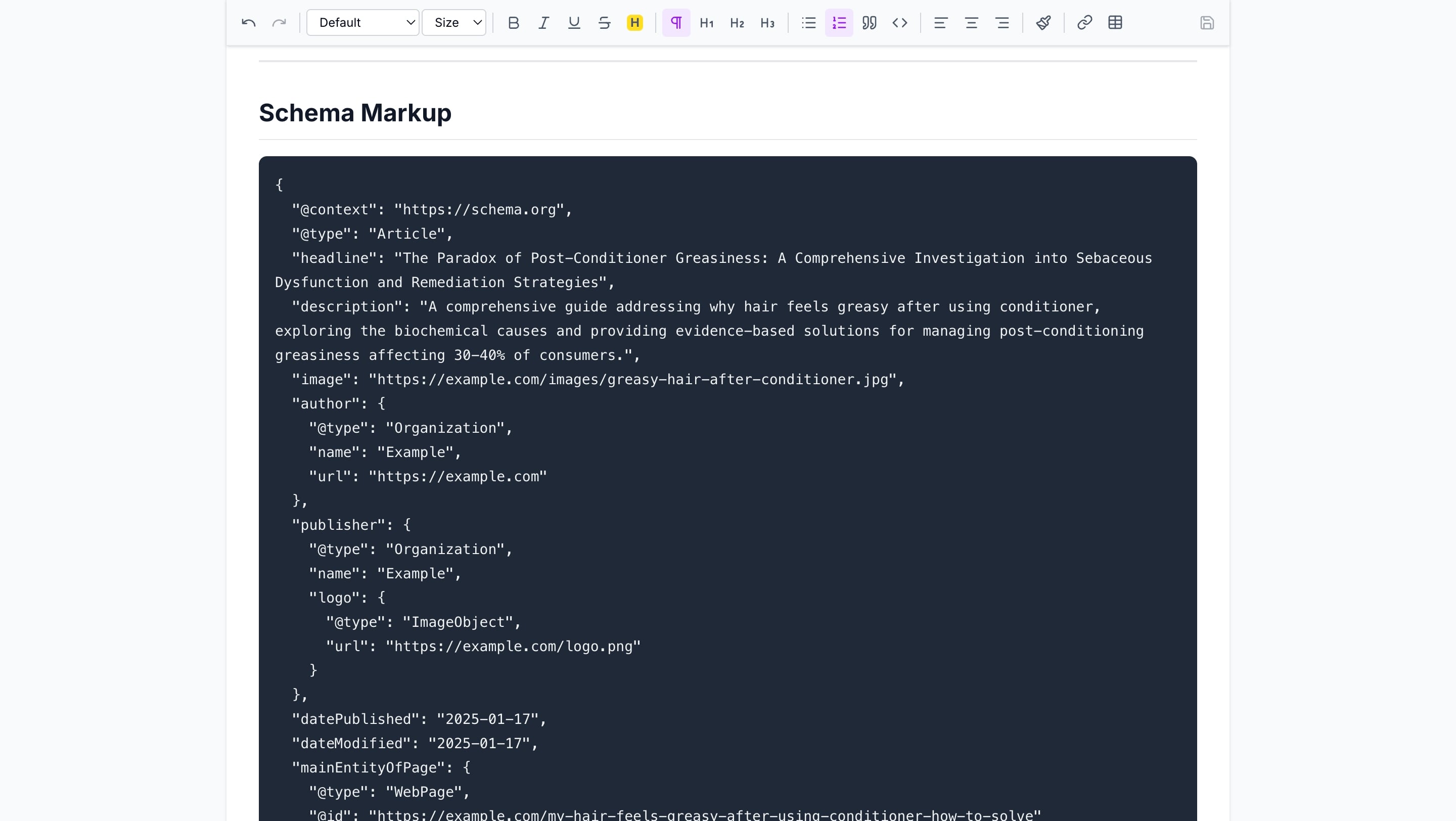1456x821 pixels.
Task: Apply Heading 3 formatting
Action: tap(767, 23)
